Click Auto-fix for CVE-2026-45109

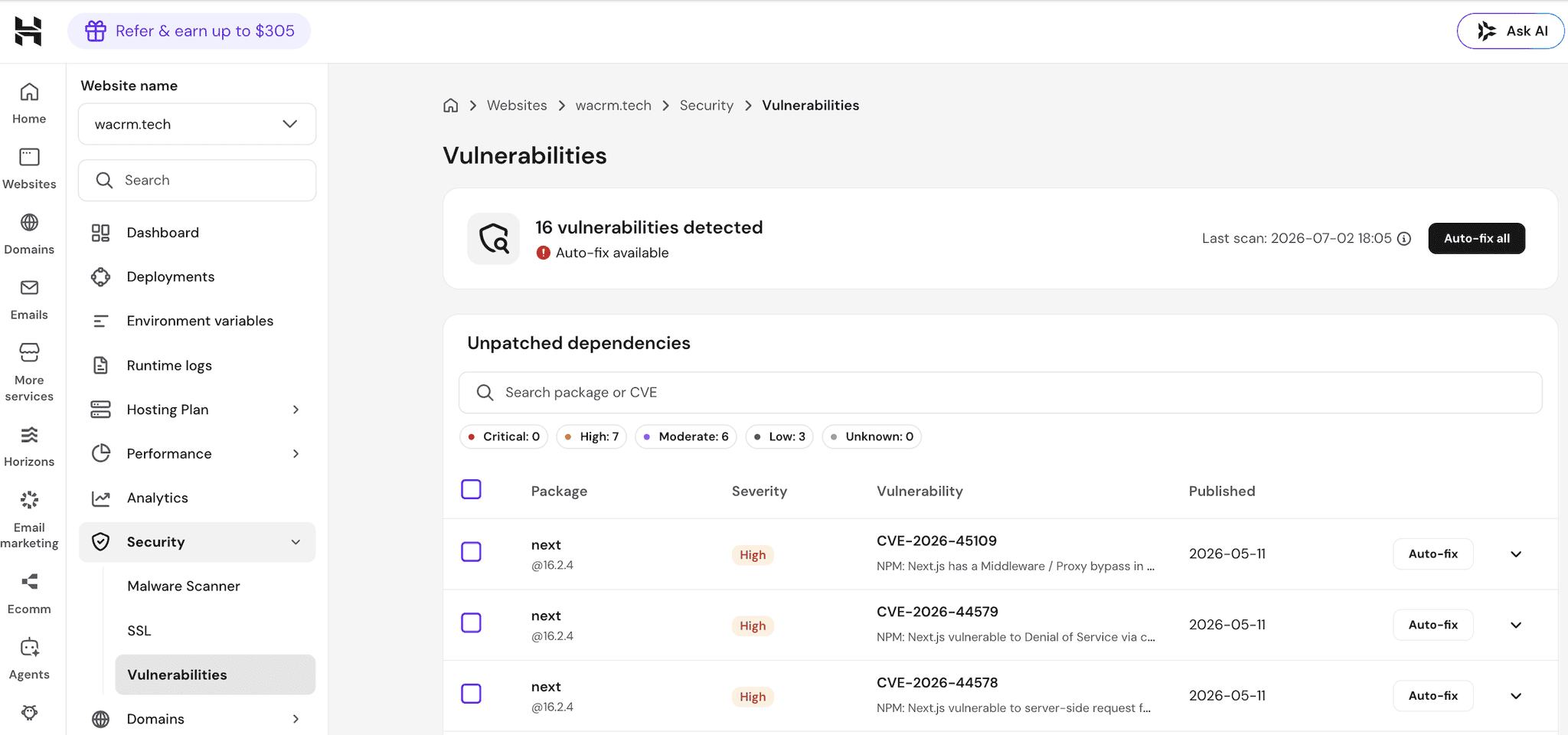click(x=1433, y=554)
